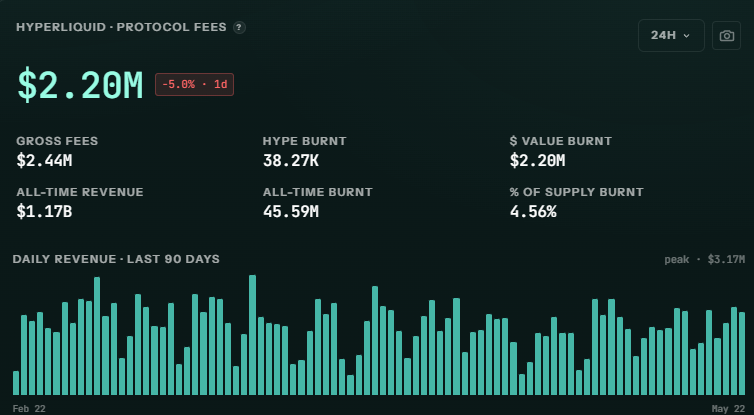The height and width of the screenshot is (415, 754).
Task: Select the $1.17B all-time revenue value
Action: click(44, 212)
